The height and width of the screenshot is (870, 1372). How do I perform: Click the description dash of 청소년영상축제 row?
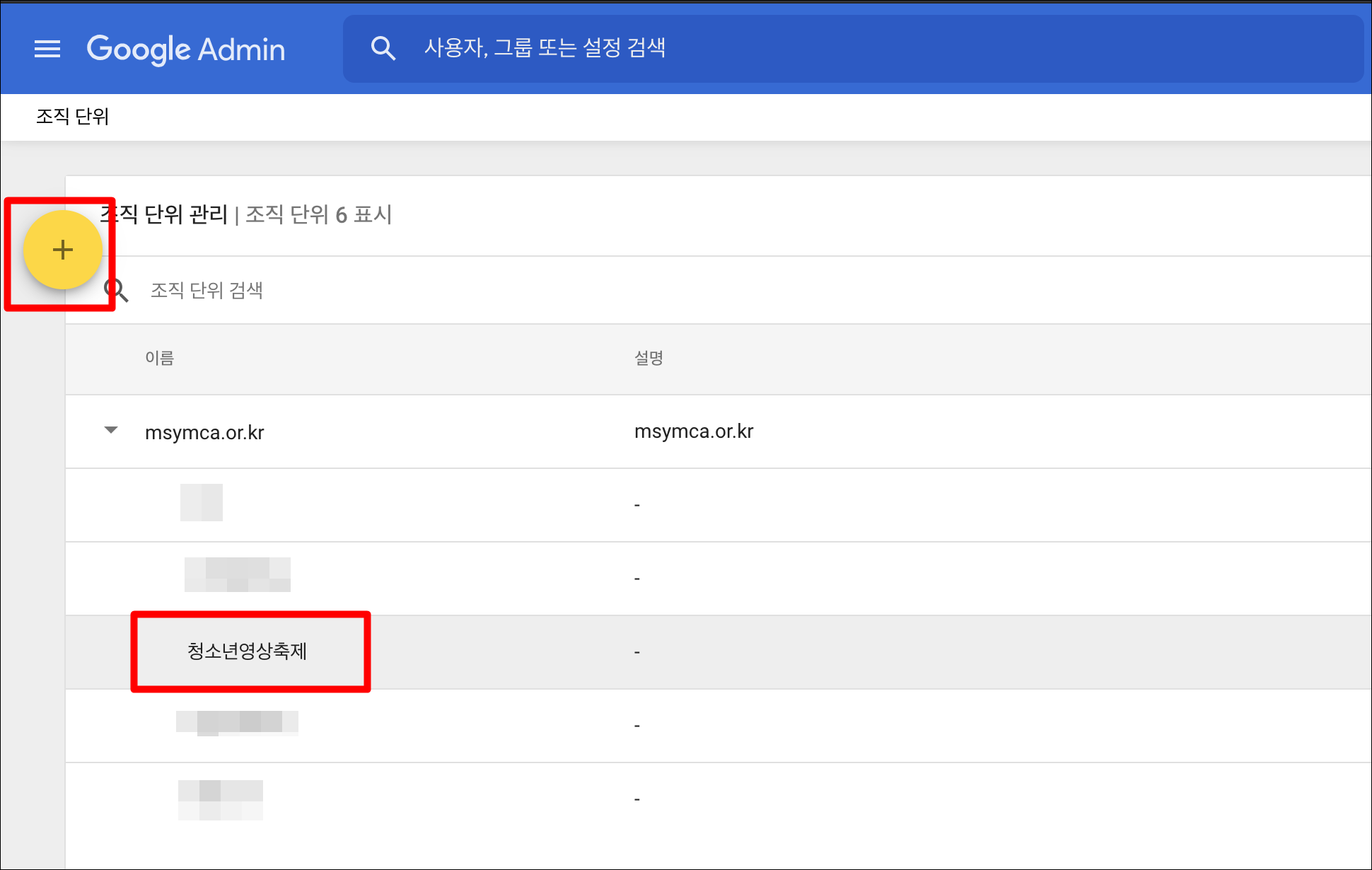pyautogui.click(x=637, y=652)
